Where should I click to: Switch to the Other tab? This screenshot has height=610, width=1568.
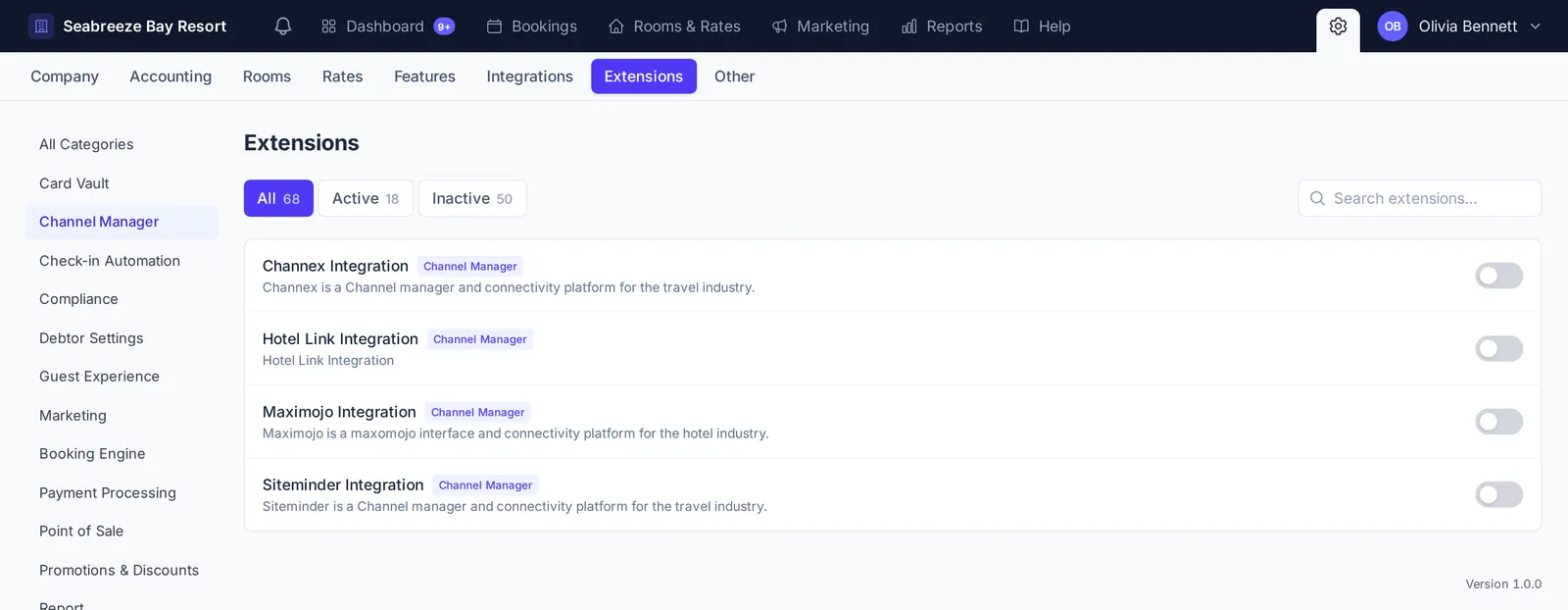[x=734, y=76]
